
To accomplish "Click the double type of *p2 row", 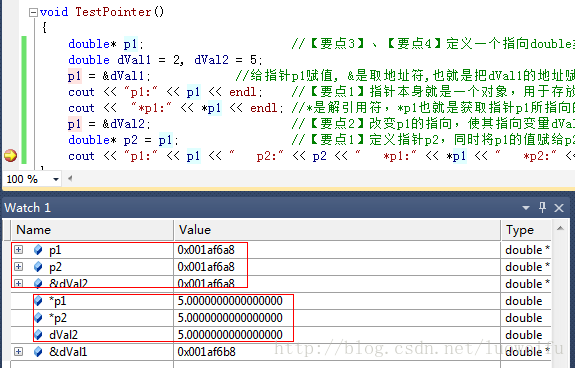I will click(524, 318).
